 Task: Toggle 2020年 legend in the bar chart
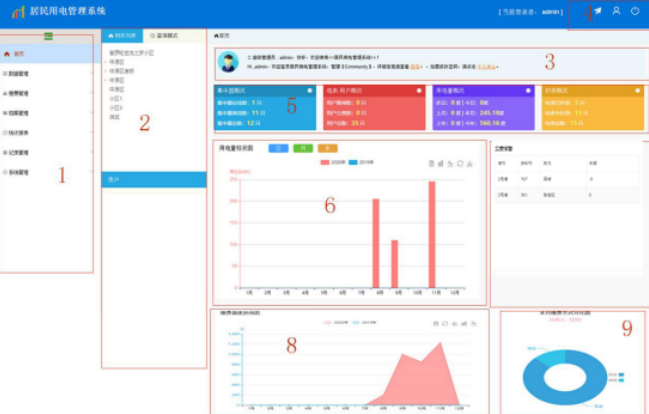pos(333,162)
